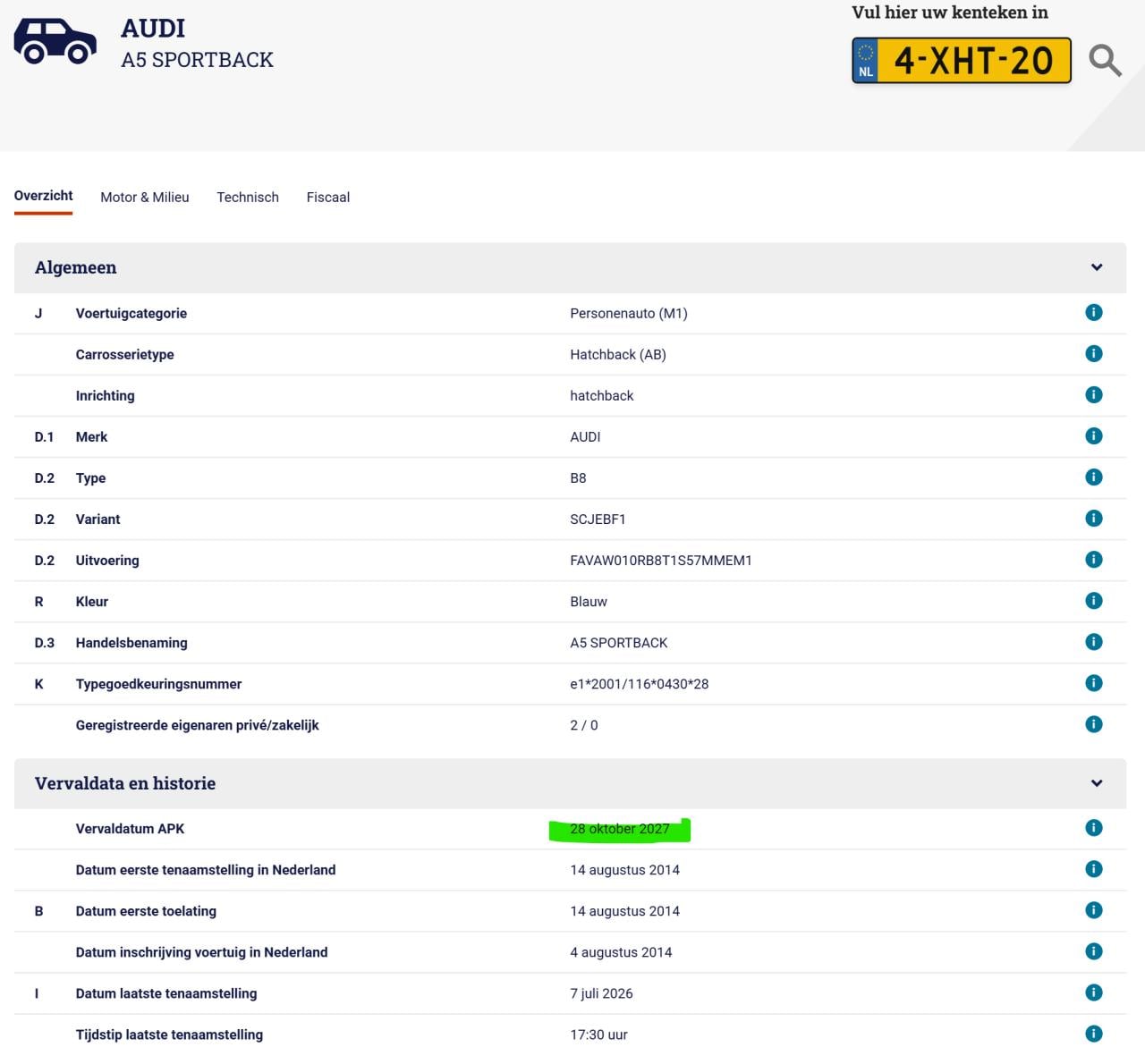Viewport: 1145px width, 1064px height.
Task: Open info icon for Tijdstip laatste tenaamstelling
Action: click(1093, 1033)
